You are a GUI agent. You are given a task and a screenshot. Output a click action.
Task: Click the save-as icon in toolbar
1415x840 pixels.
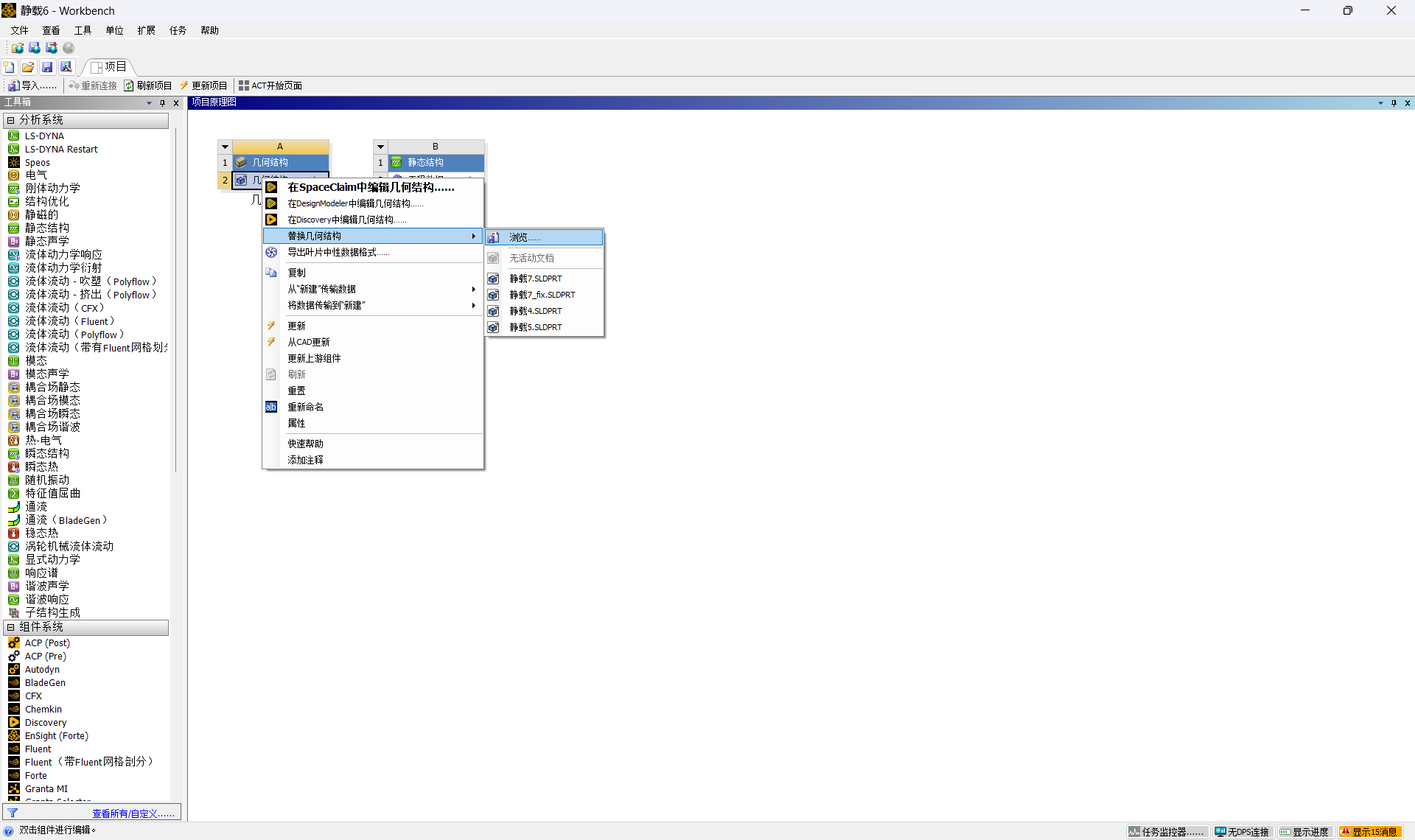click(x=66, y=67)
